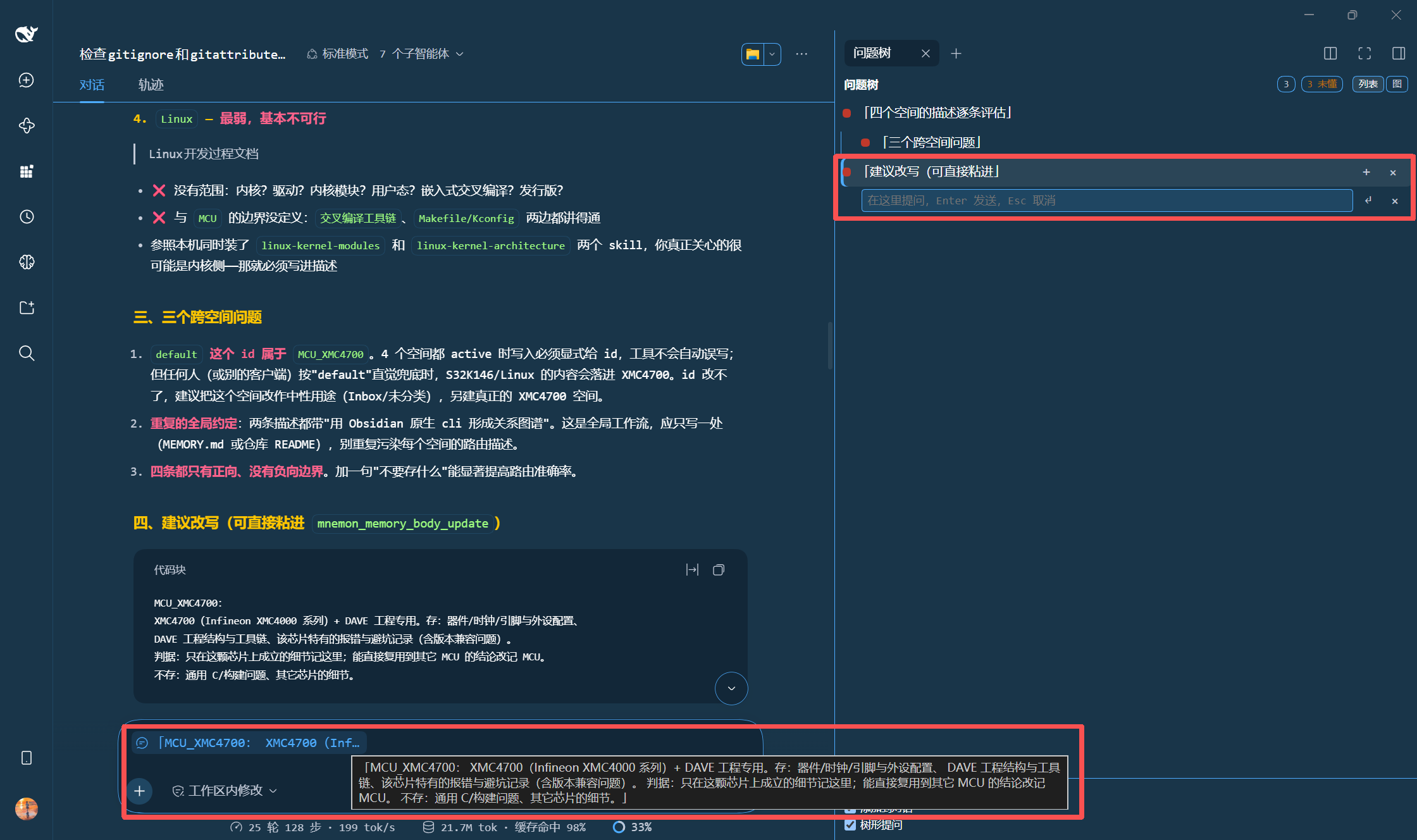This screenshot has height=840, width=1417.
Task: Toggle wrap lines in code block
Action: click(x=693, y=570)
